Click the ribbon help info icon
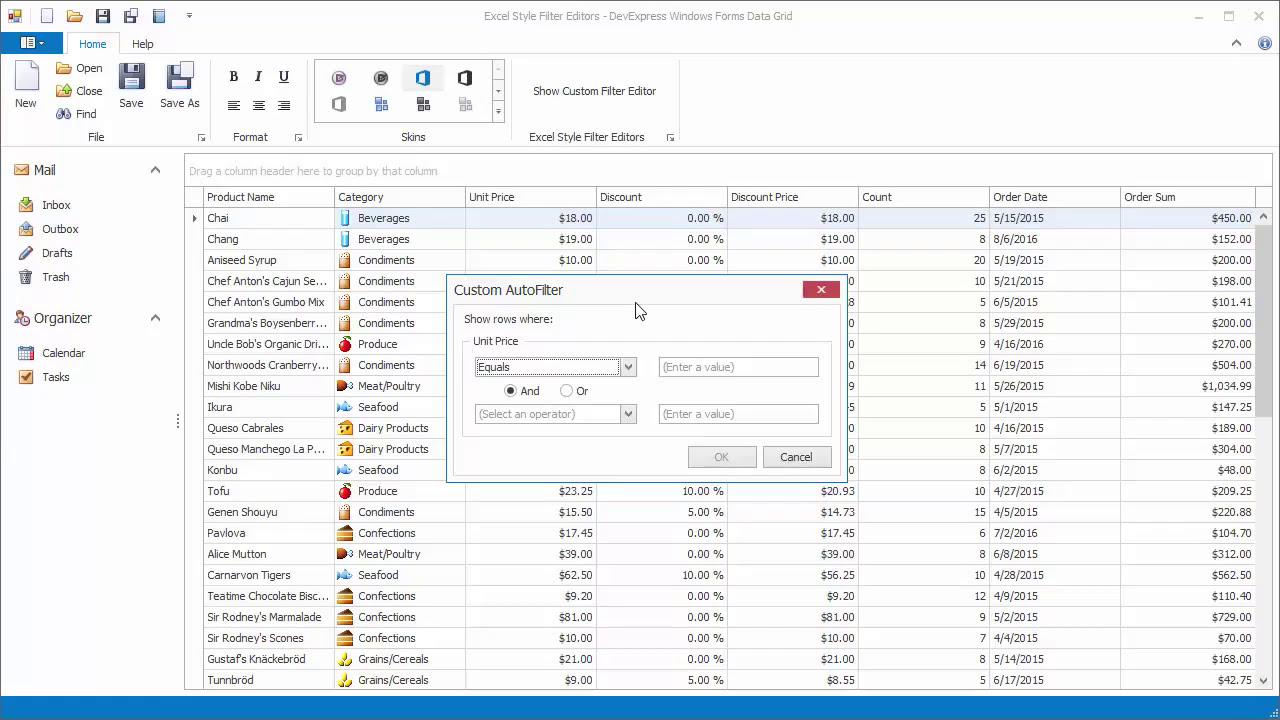This screenshot has height=720, width=1280. pos(1264,43)
